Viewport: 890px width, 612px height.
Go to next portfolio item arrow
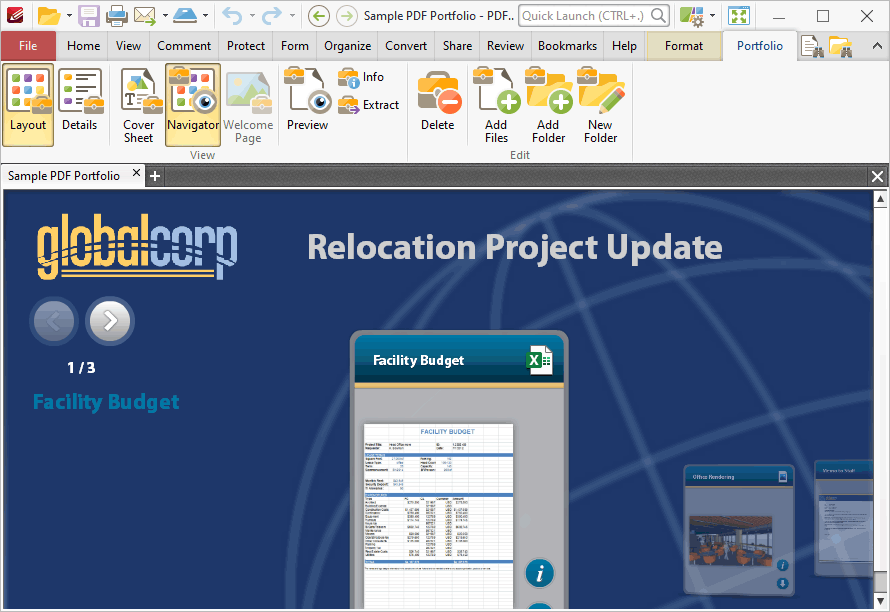coord(110,321)
